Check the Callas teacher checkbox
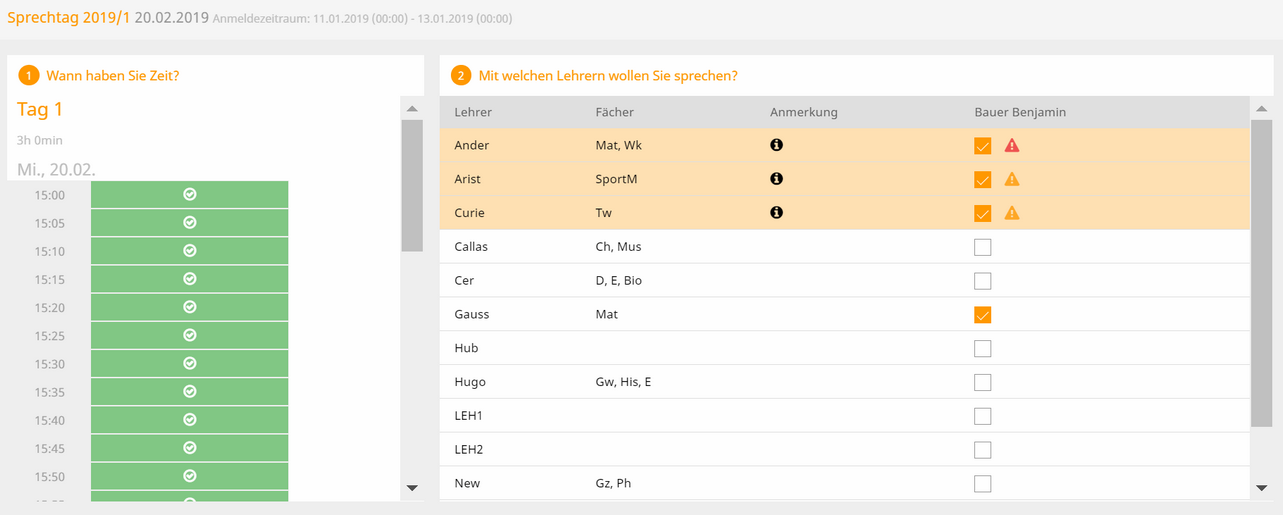Screen dimensions: 1283x515 coord(983,247)
